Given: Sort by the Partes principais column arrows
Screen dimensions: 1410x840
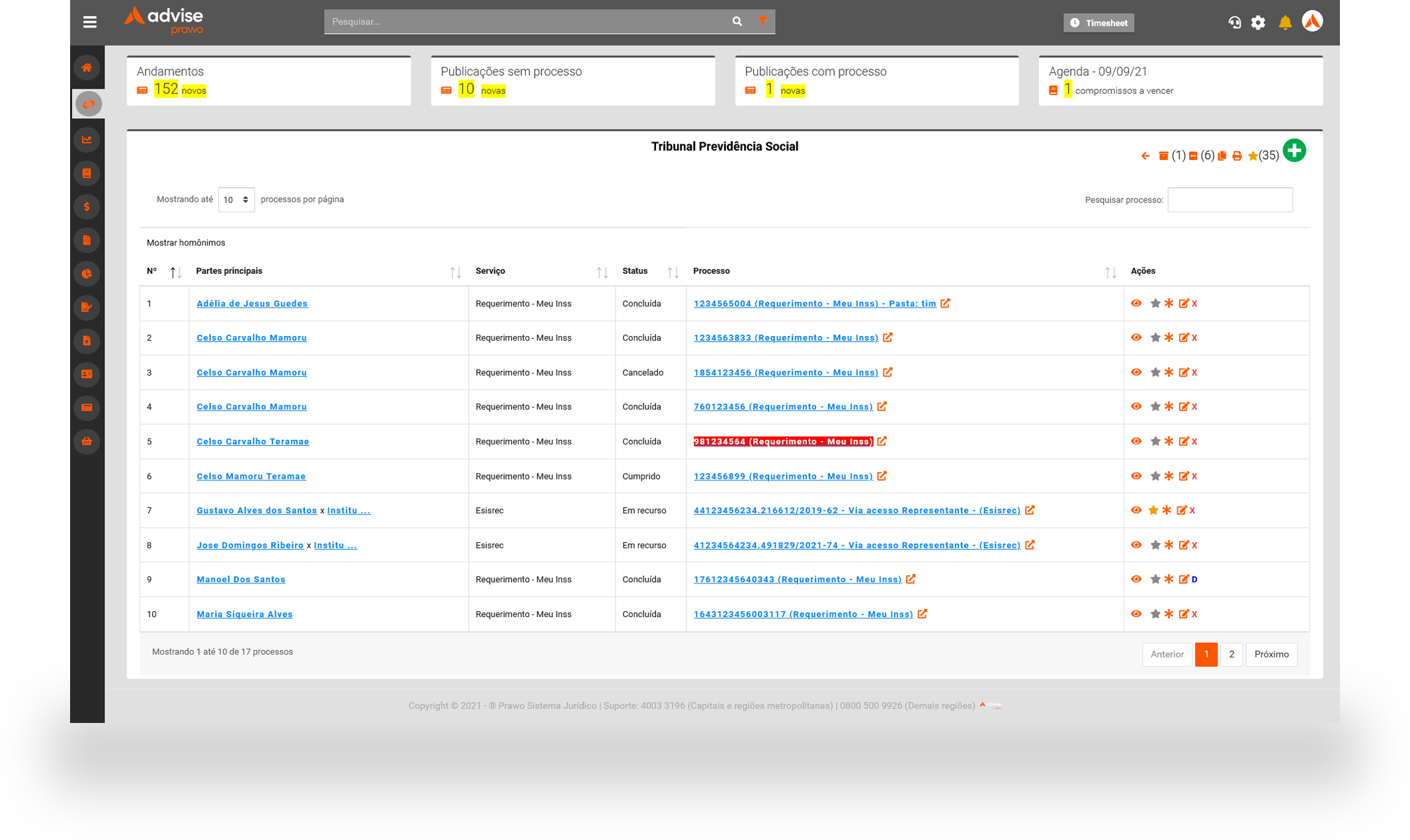Looking at the screenshot, I should (x=455, y=272).
